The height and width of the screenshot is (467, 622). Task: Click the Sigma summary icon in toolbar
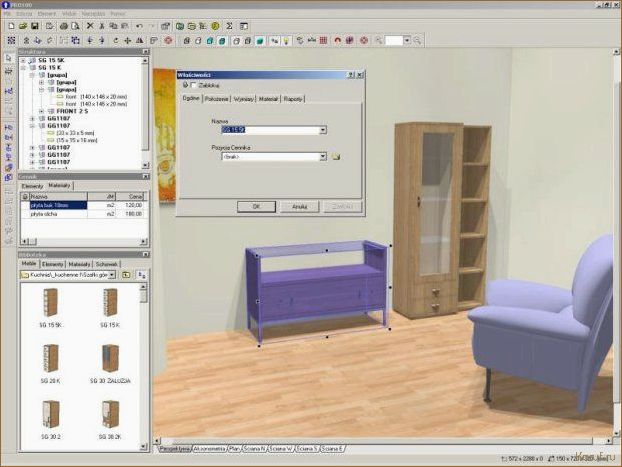tap(229, 25)
